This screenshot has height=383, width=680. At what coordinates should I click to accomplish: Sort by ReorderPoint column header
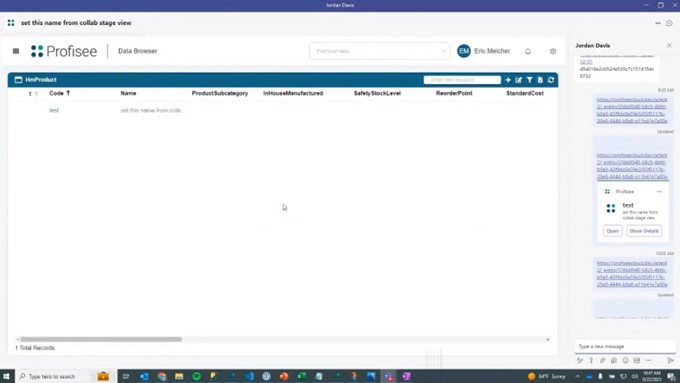tap(454, 93)
